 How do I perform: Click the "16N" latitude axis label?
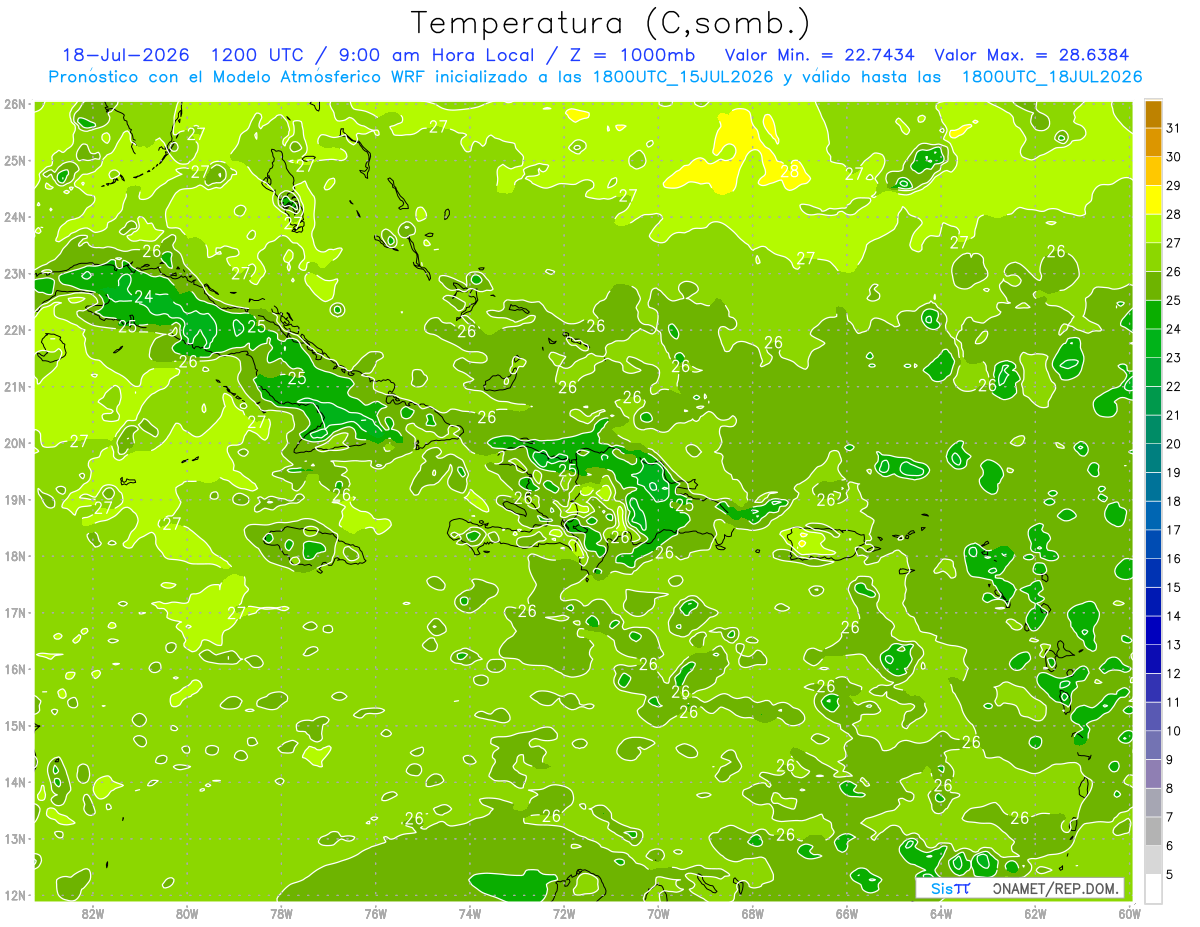coord(15,669)
